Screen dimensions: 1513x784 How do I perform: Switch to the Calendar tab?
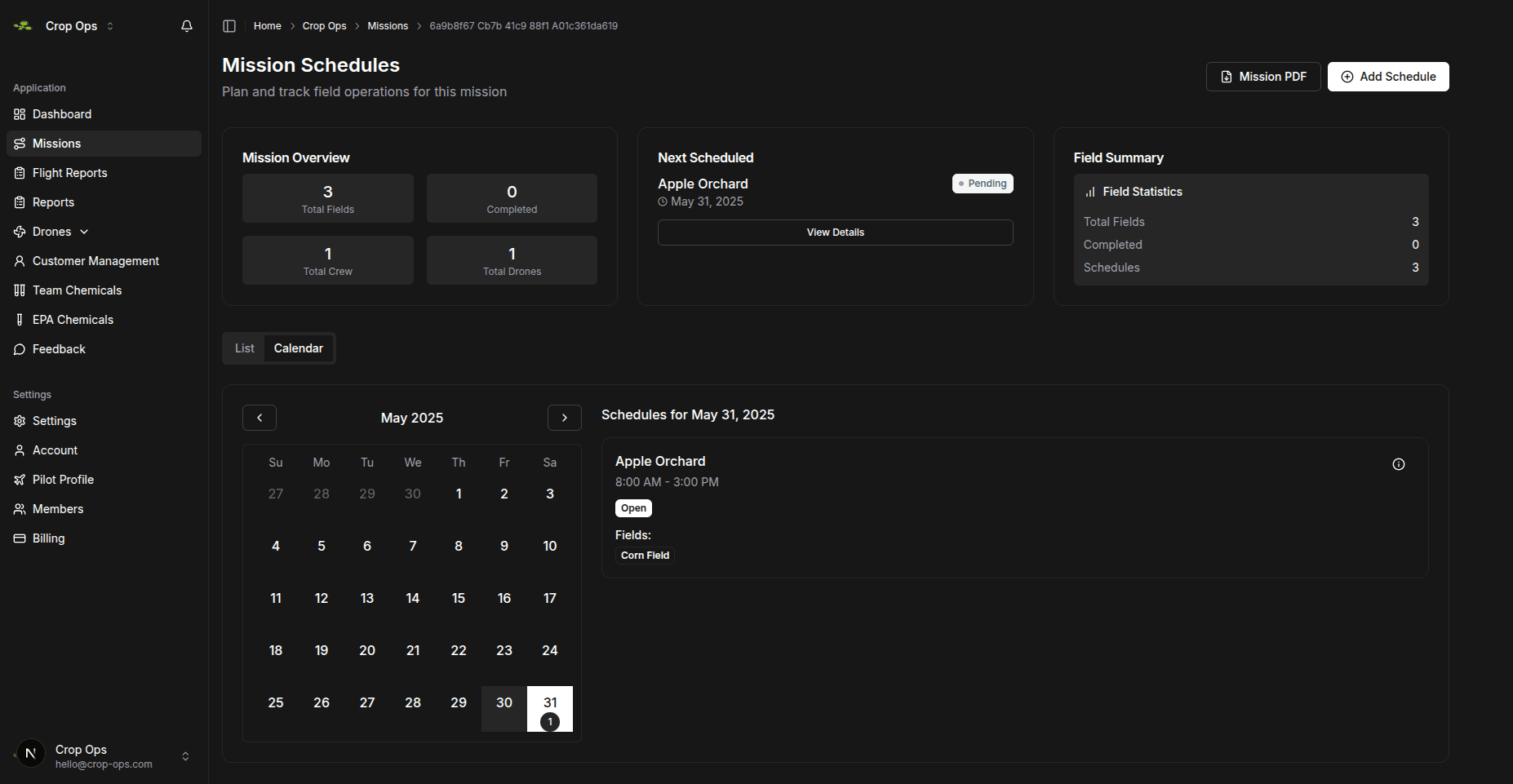point(299,348)
